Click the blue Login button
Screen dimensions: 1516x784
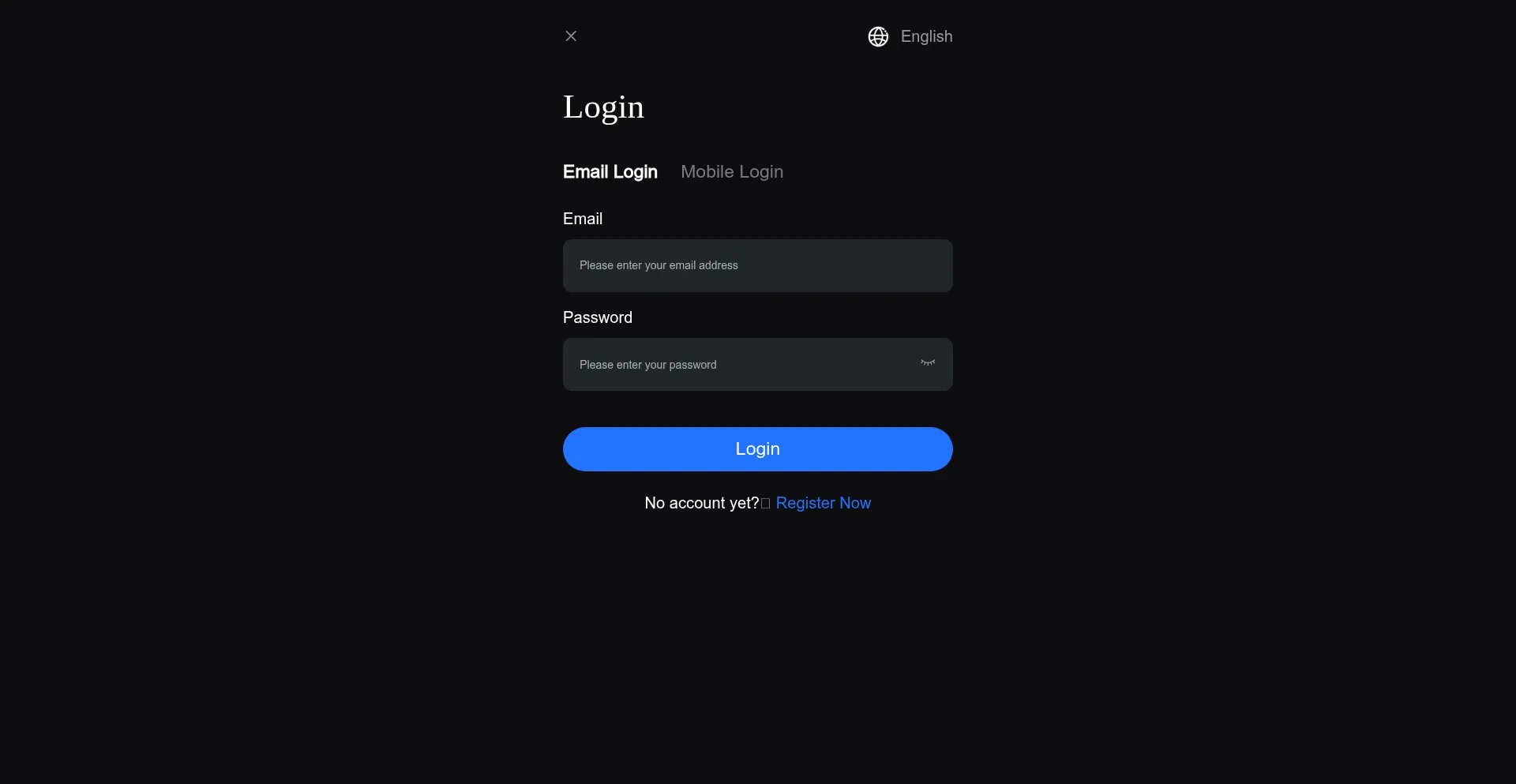point(758,449)
